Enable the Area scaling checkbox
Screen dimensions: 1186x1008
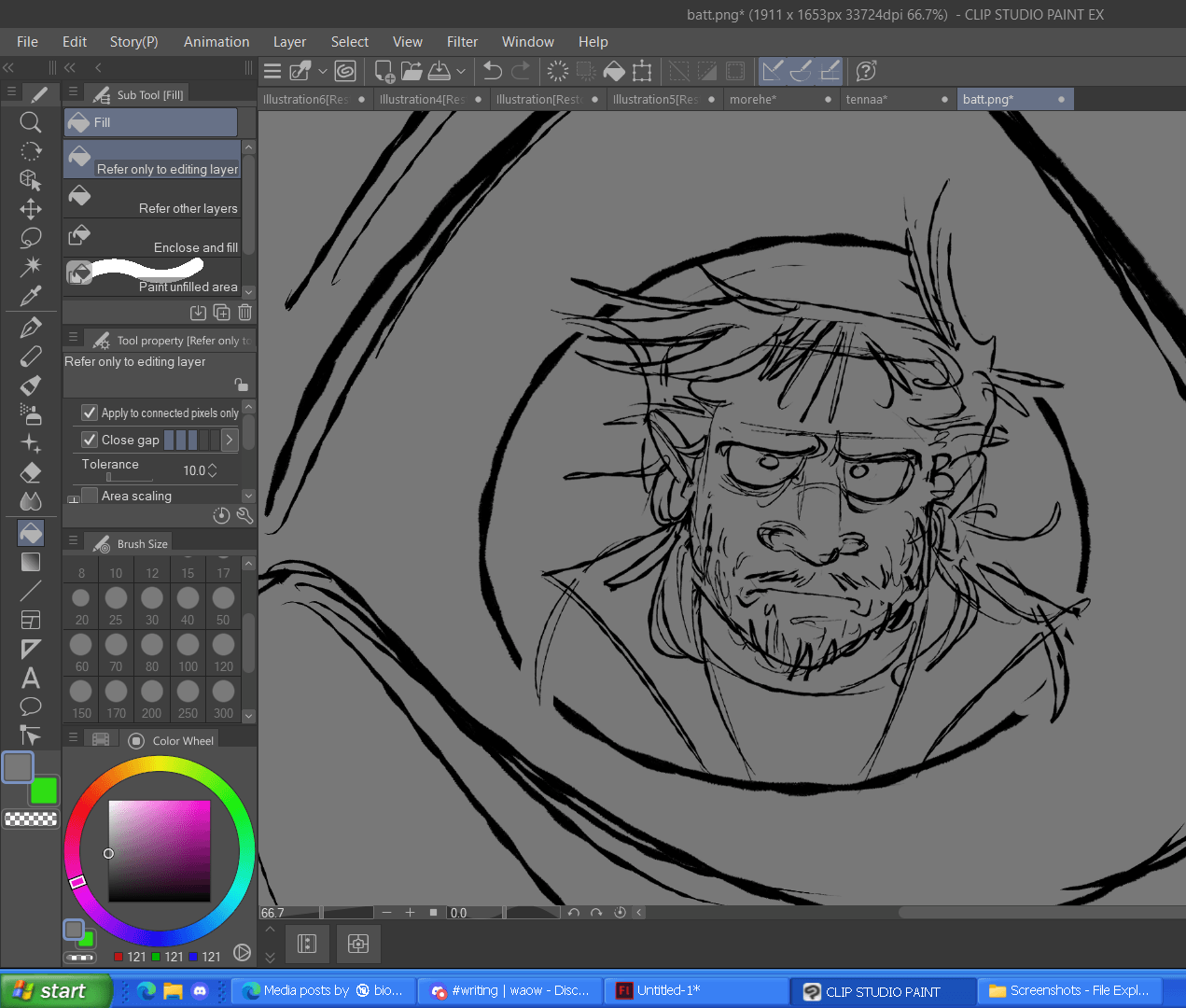[90, 496]
